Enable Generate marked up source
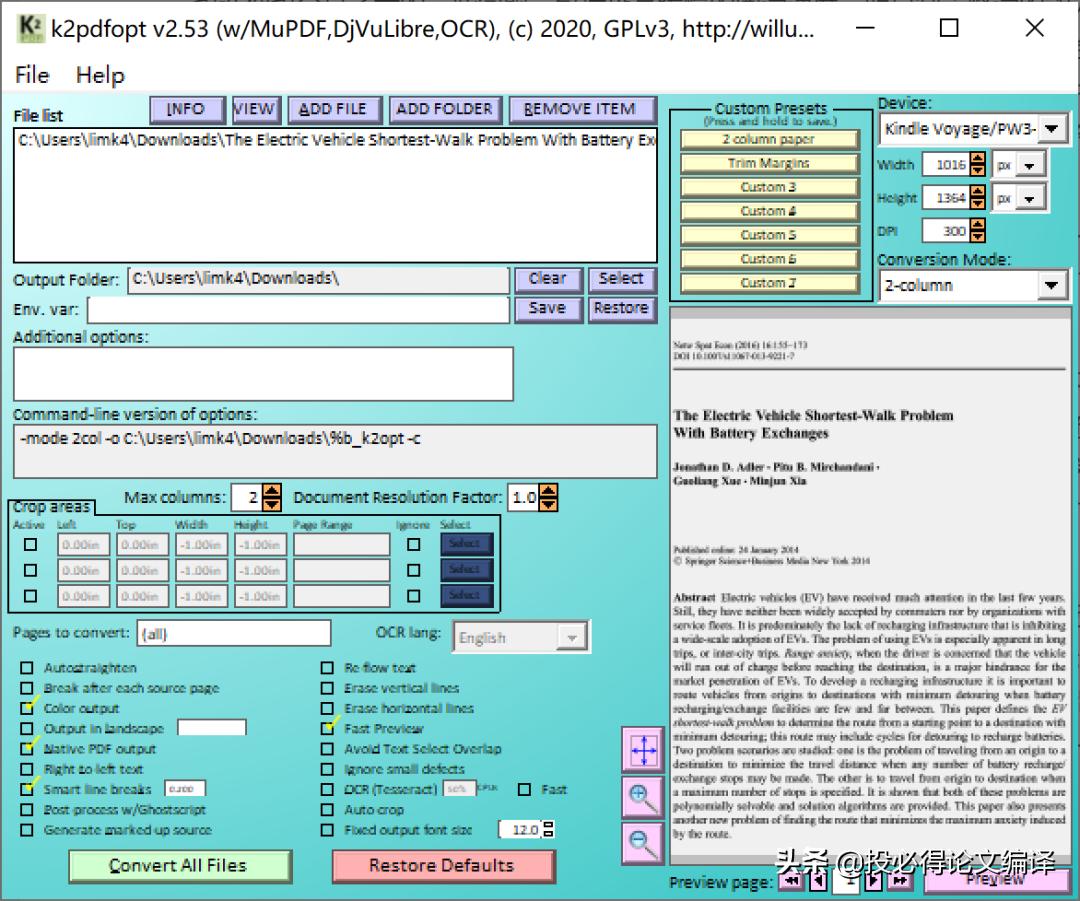This screenshot has width=1080, height=901. [27, 830]
